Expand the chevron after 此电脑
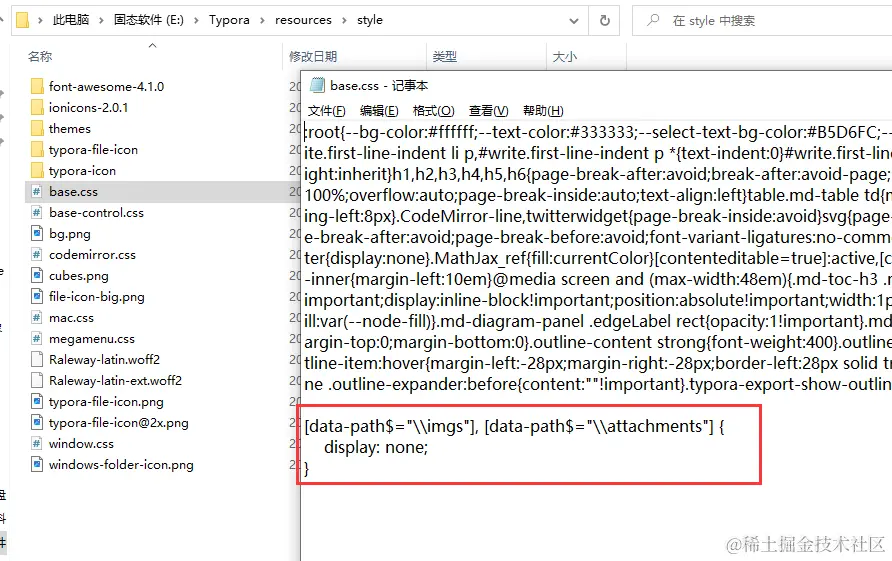892x561 pixels. click(101, 20)
